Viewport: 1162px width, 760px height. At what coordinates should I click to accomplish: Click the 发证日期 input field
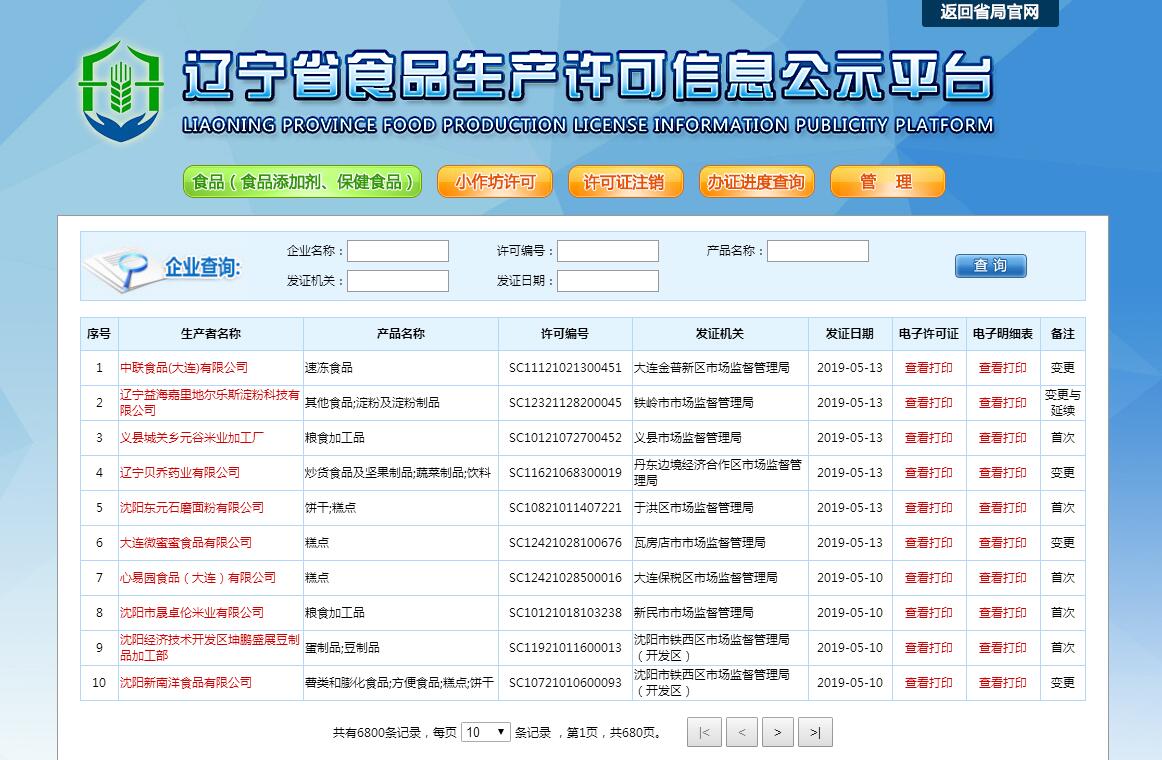(607, 281)
